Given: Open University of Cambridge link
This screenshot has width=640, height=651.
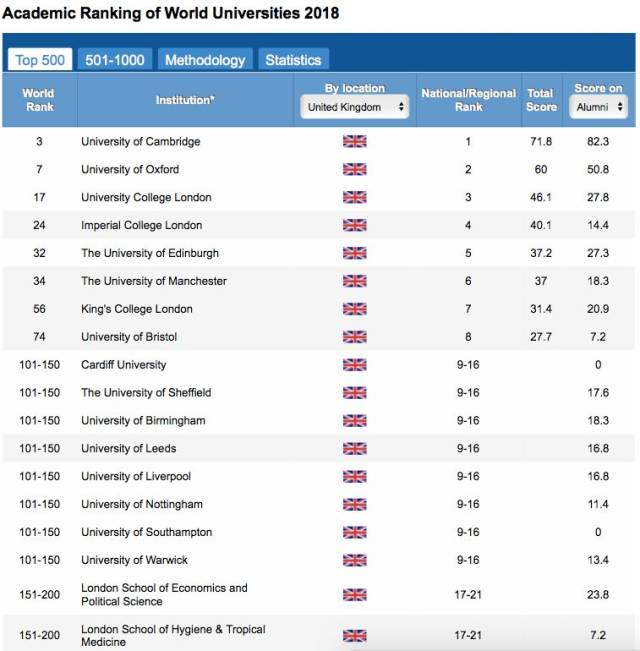Looking at the screenshot, I should (x=141, y=142).
